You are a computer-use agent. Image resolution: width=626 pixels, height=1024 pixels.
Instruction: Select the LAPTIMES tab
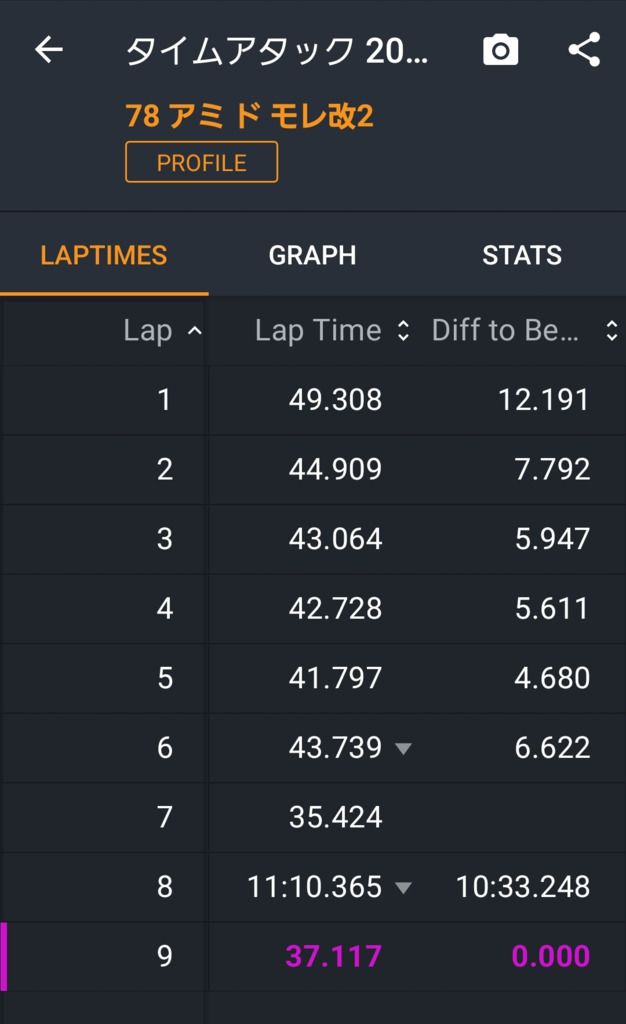[x=104, y=255]
